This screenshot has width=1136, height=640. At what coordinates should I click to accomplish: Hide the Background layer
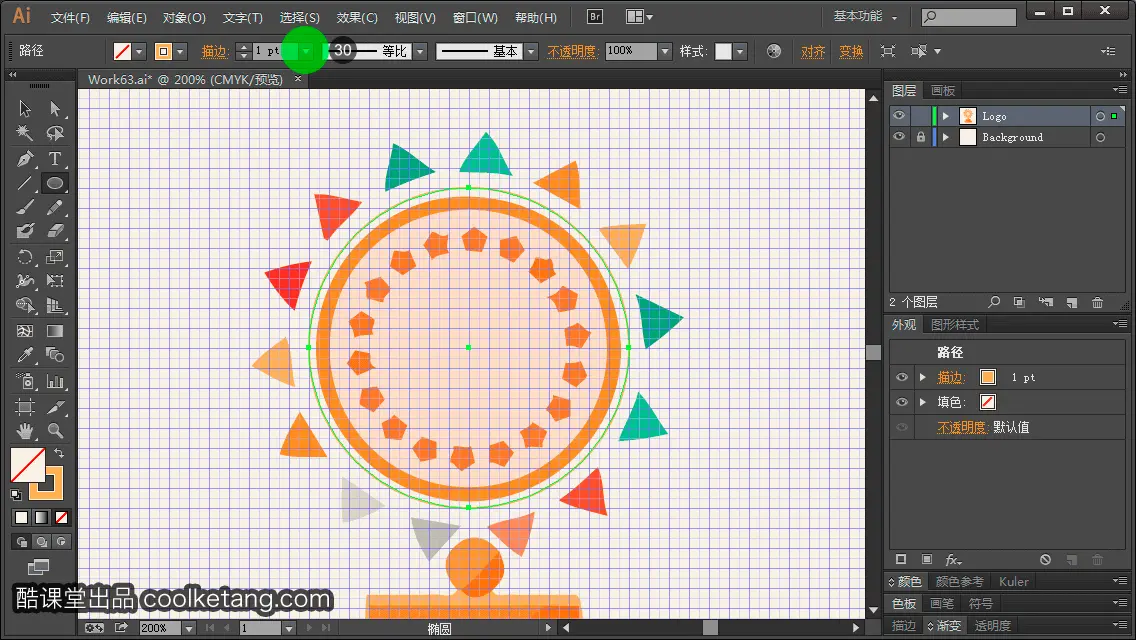pyautogui.click(x=899, y=137)
